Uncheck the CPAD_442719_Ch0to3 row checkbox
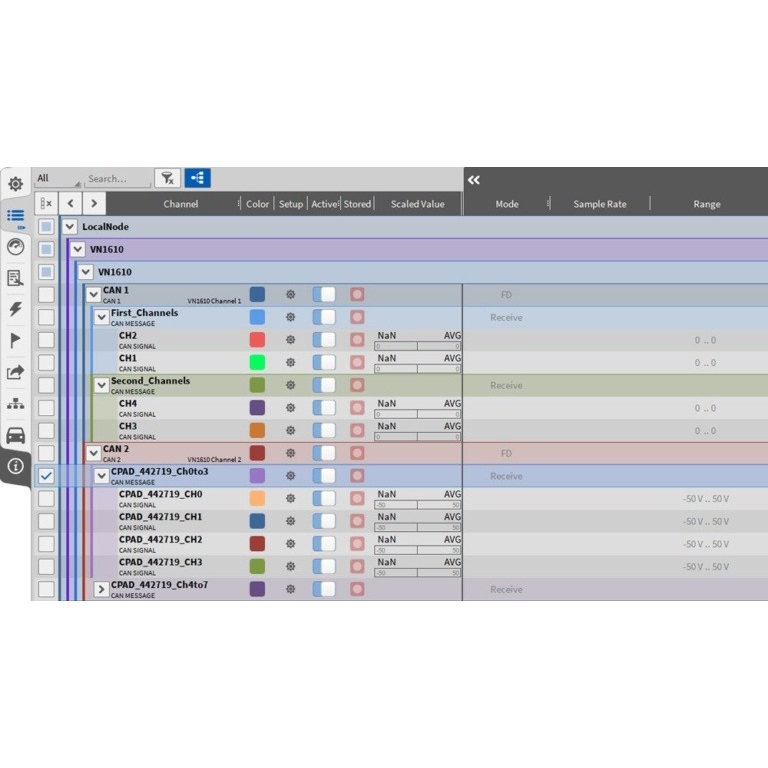The height and width of the screenshot is (768, 768). coord(46,476)
